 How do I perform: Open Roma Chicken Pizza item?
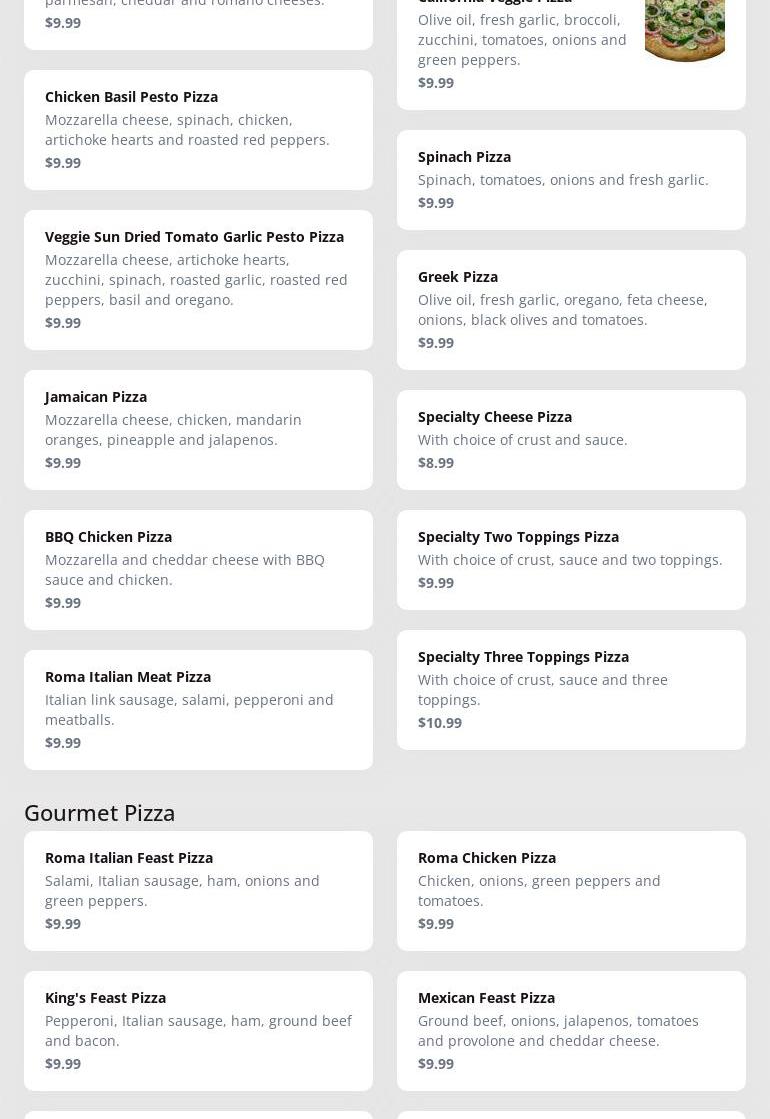point(487,858)
